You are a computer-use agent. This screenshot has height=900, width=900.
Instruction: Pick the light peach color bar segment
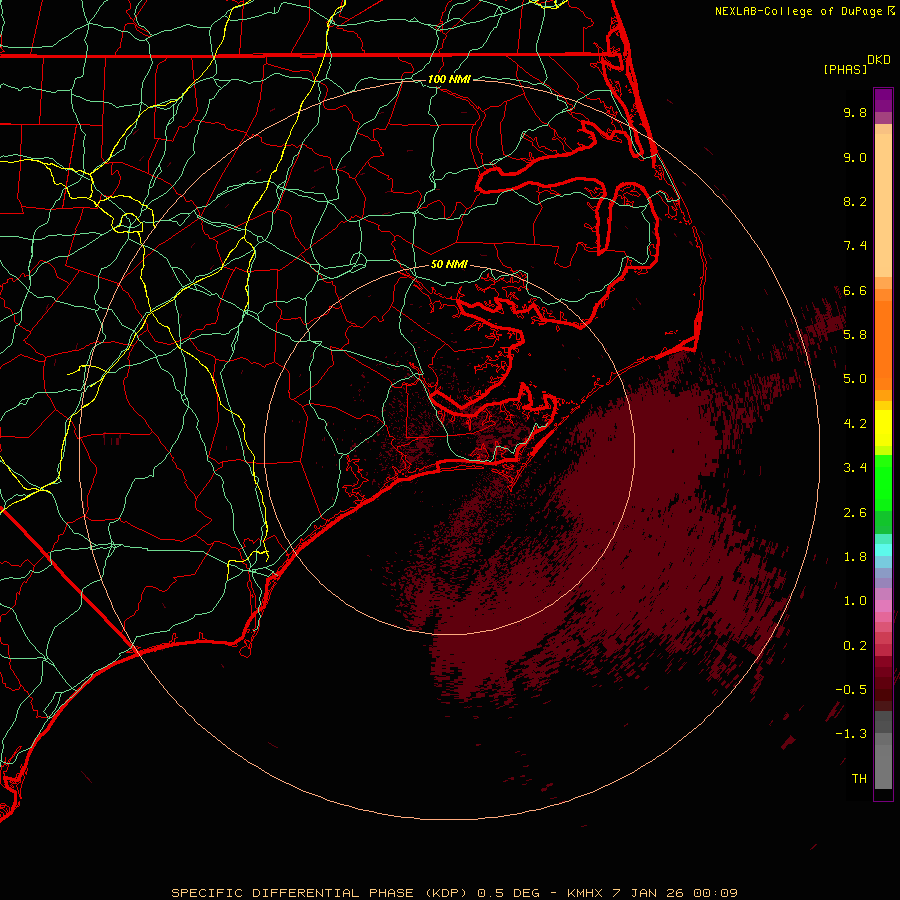click(x=883, y=205)
